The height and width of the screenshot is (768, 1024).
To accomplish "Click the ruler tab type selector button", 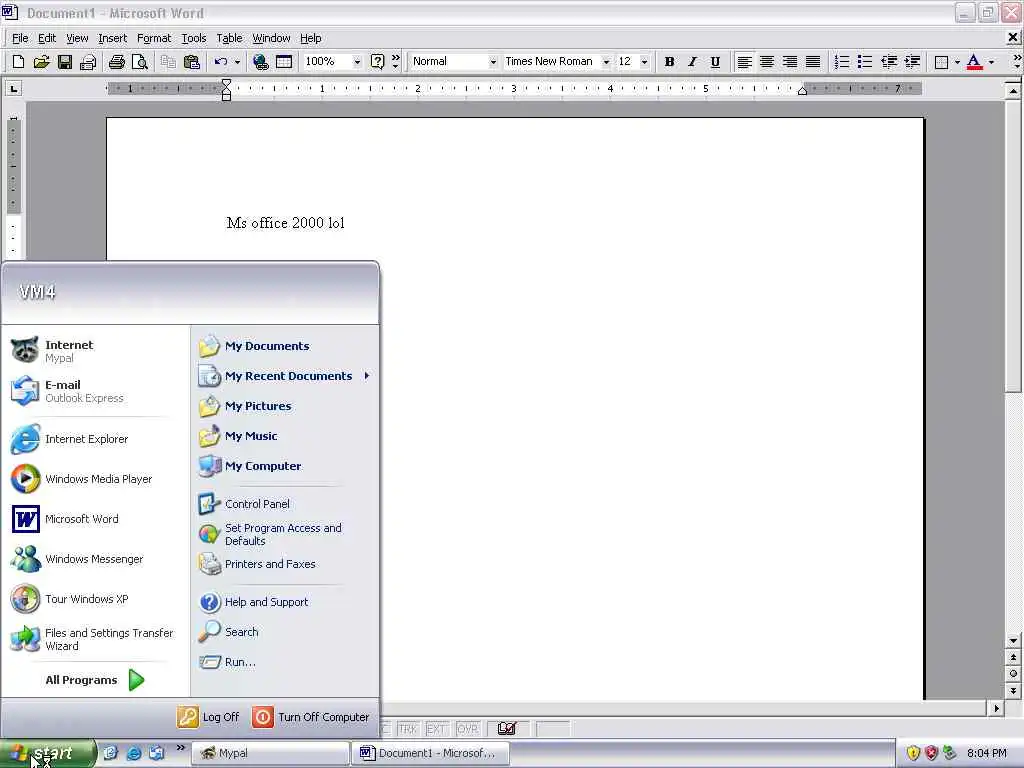I will (14, 88).
